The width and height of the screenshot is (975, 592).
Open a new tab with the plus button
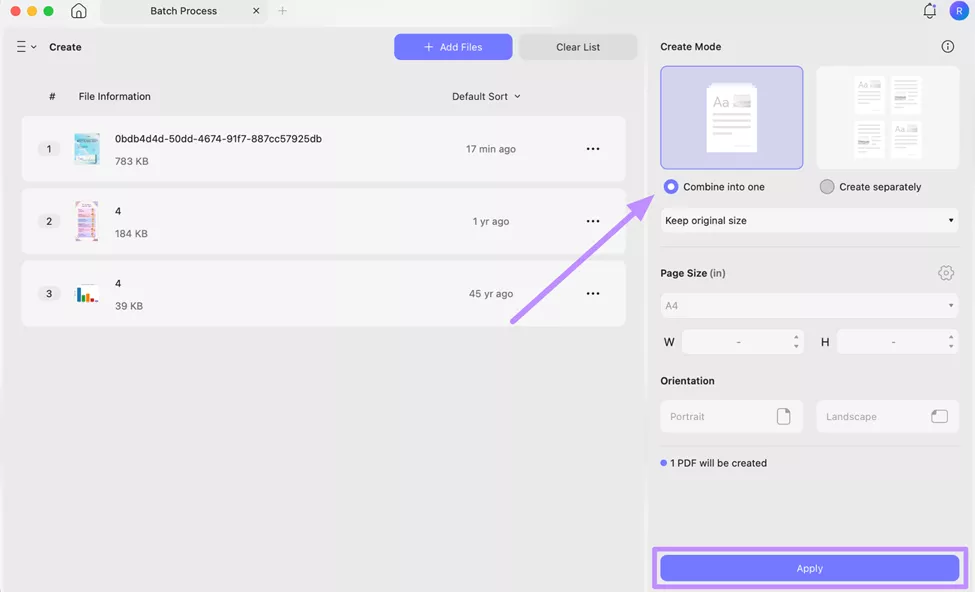coord(283,11)
